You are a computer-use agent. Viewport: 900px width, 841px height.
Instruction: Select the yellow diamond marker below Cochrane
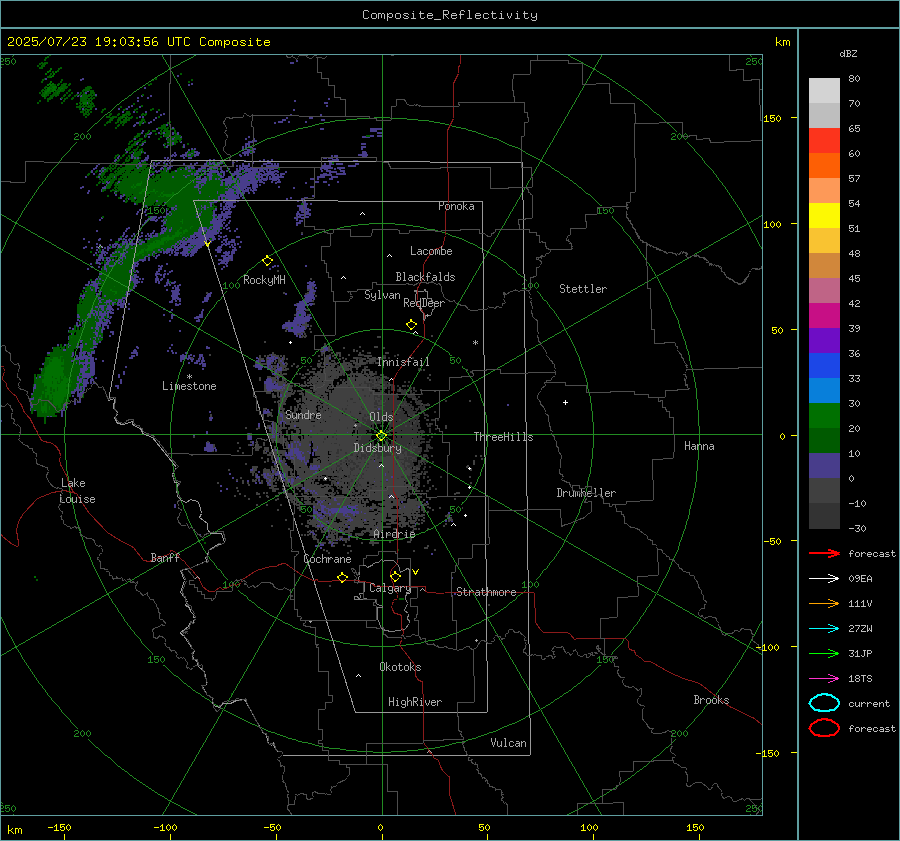(x=343, y=578)
